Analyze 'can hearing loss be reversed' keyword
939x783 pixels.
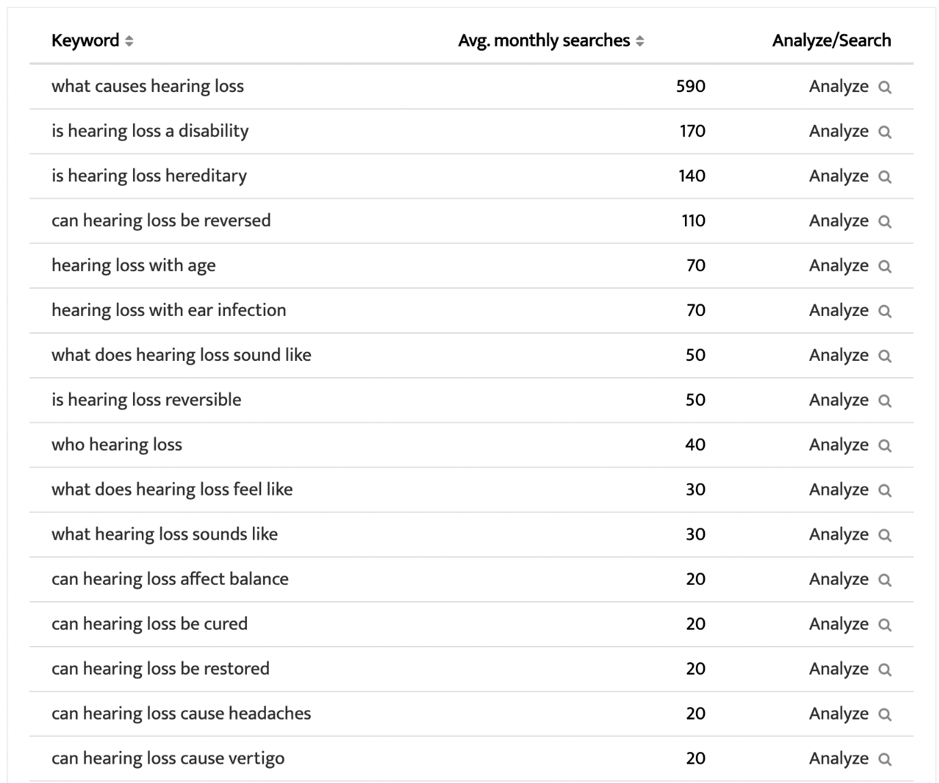click(838, 221)
